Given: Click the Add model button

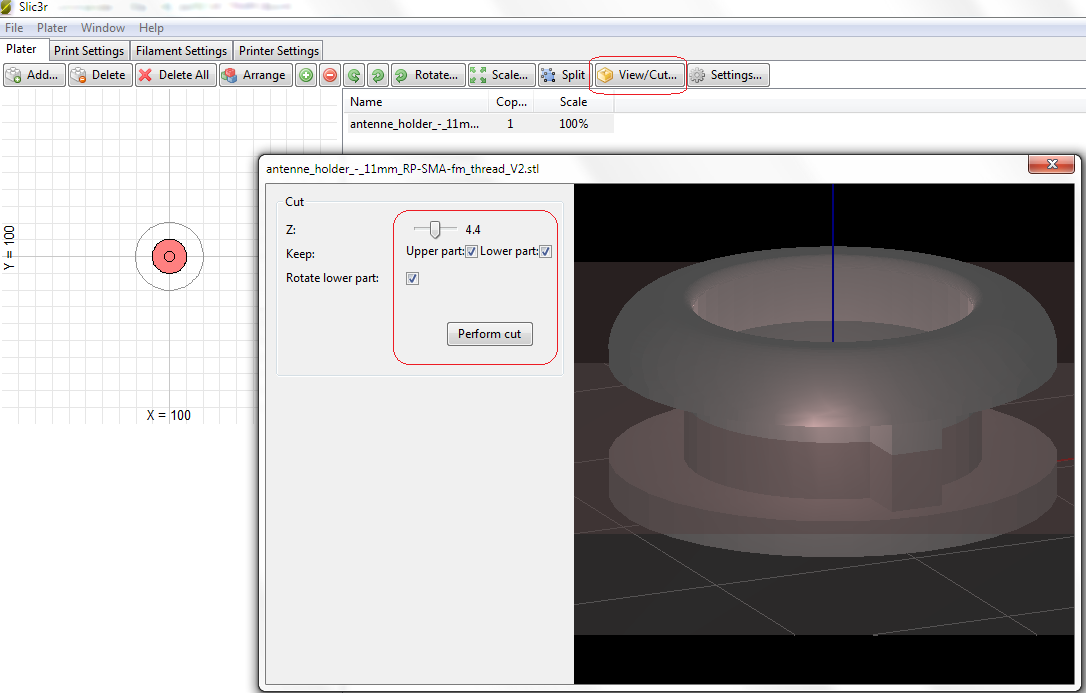Looking at the screenshot, I should click(x=35, y=75).
